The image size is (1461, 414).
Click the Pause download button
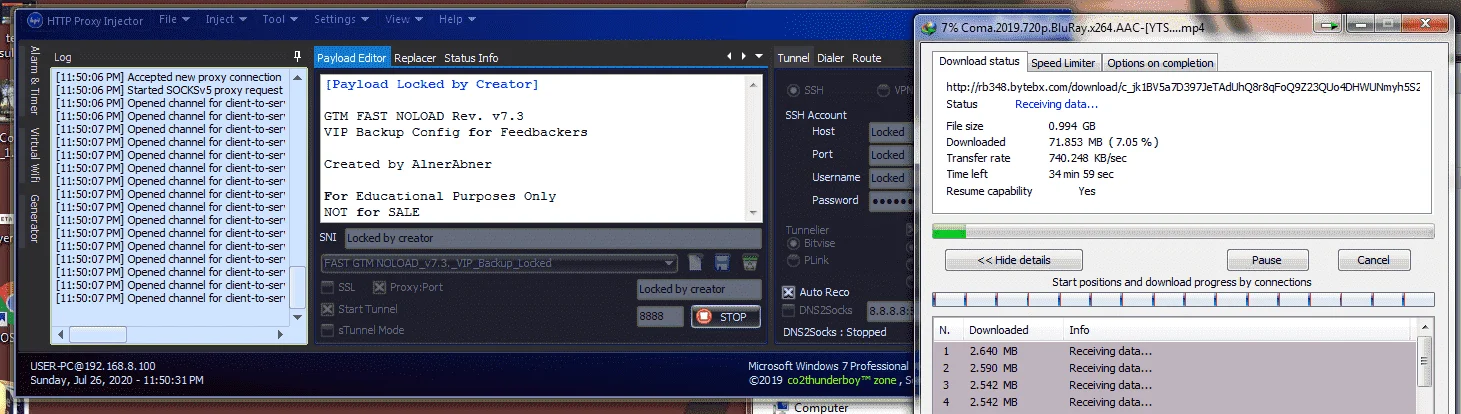tap(1266, 260)
